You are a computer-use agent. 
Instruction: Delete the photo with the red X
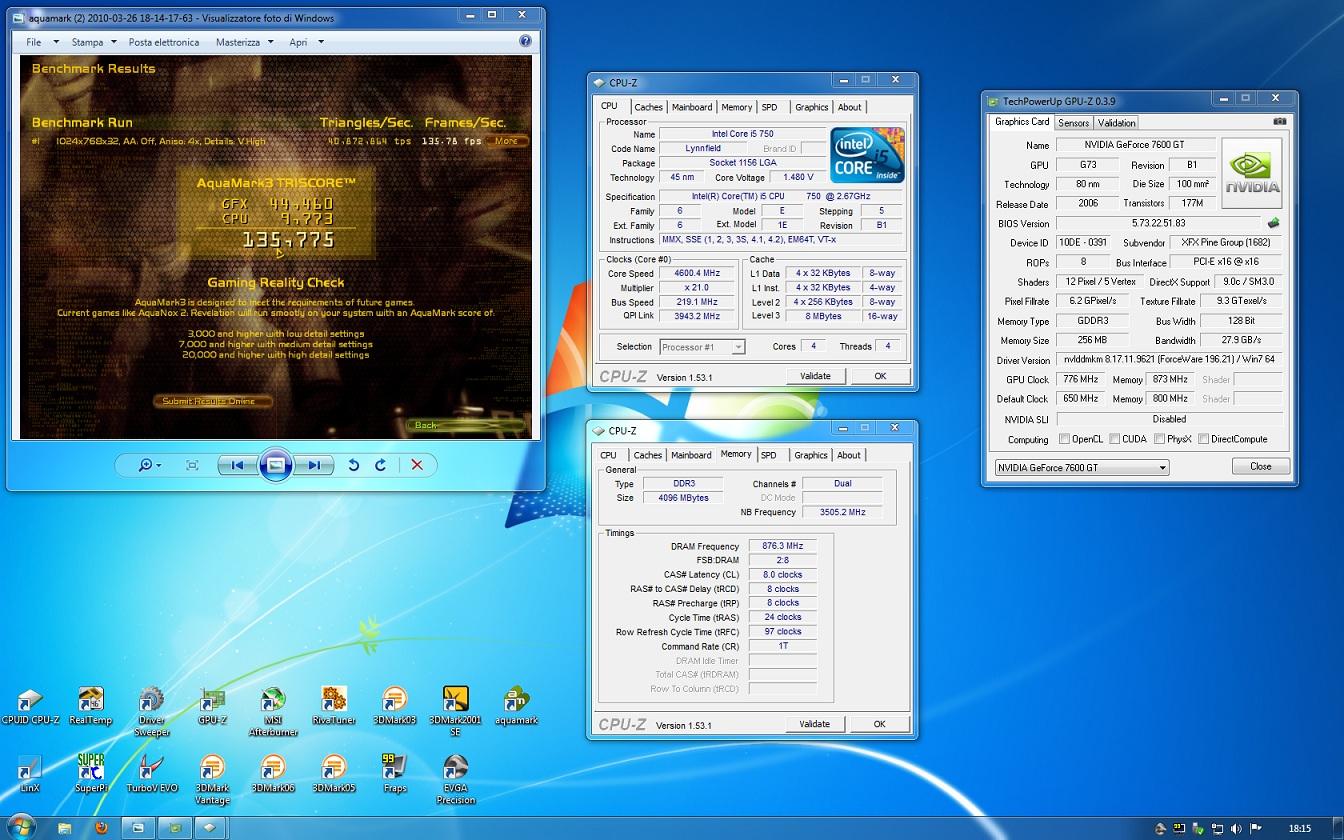pos(417,465)
